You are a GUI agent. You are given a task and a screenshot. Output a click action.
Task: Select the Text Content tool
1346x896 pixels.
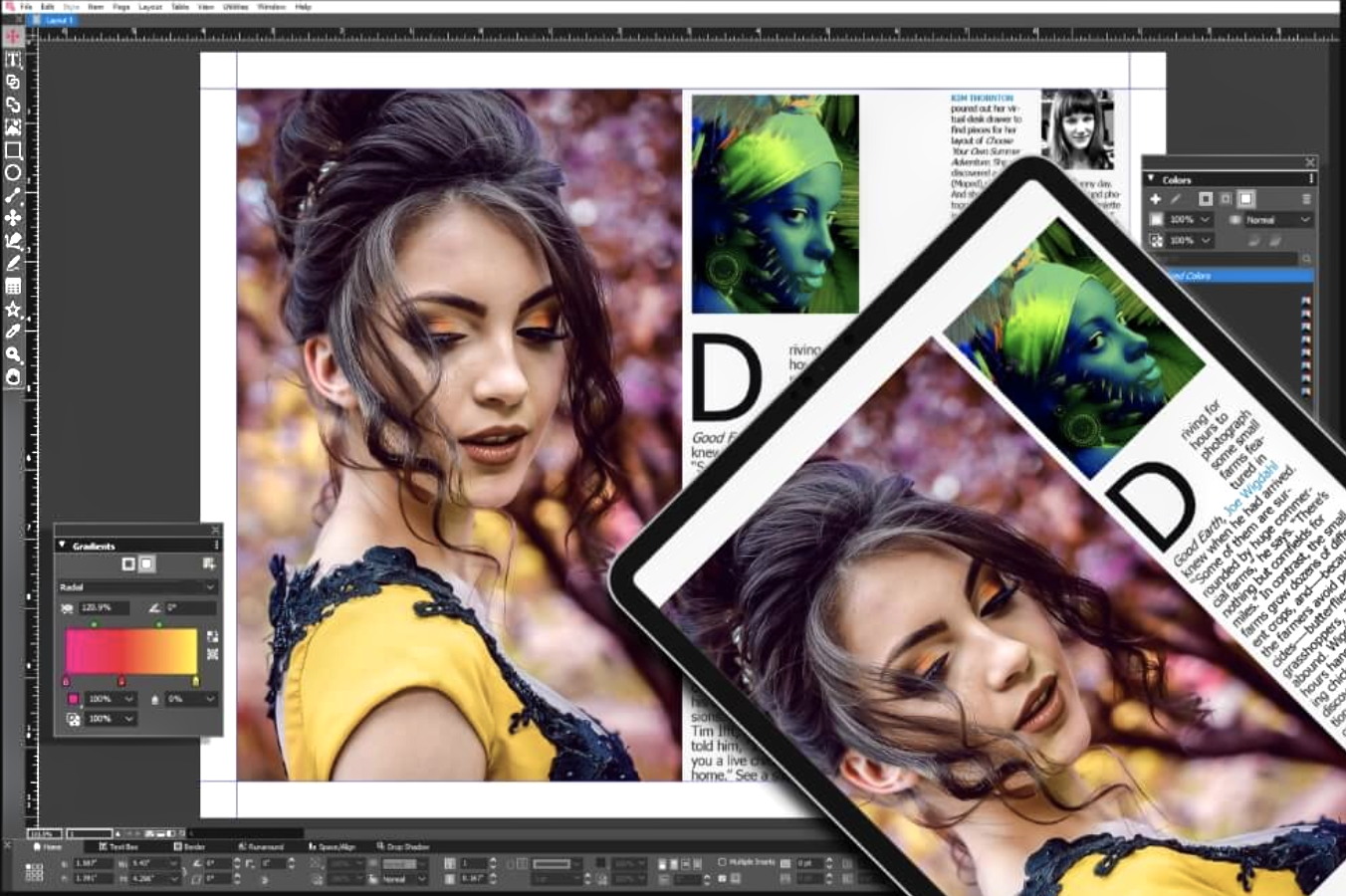(13, 60)
